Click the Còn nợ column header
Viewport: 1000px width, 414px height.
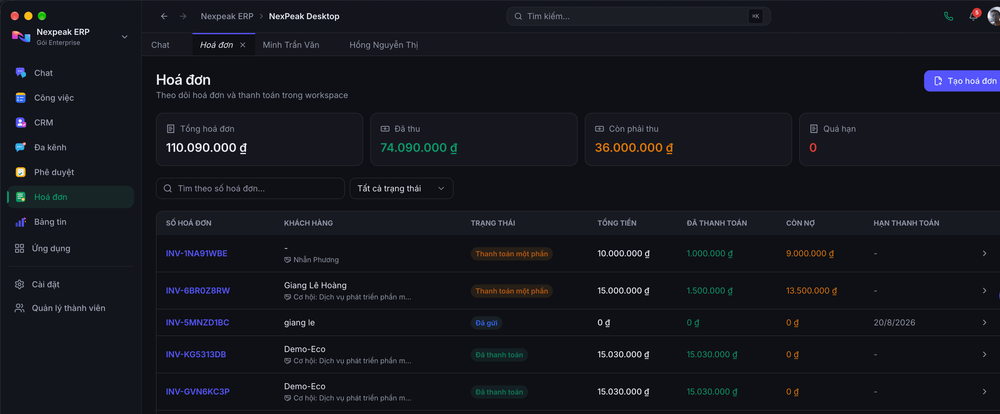click(800, 223)
